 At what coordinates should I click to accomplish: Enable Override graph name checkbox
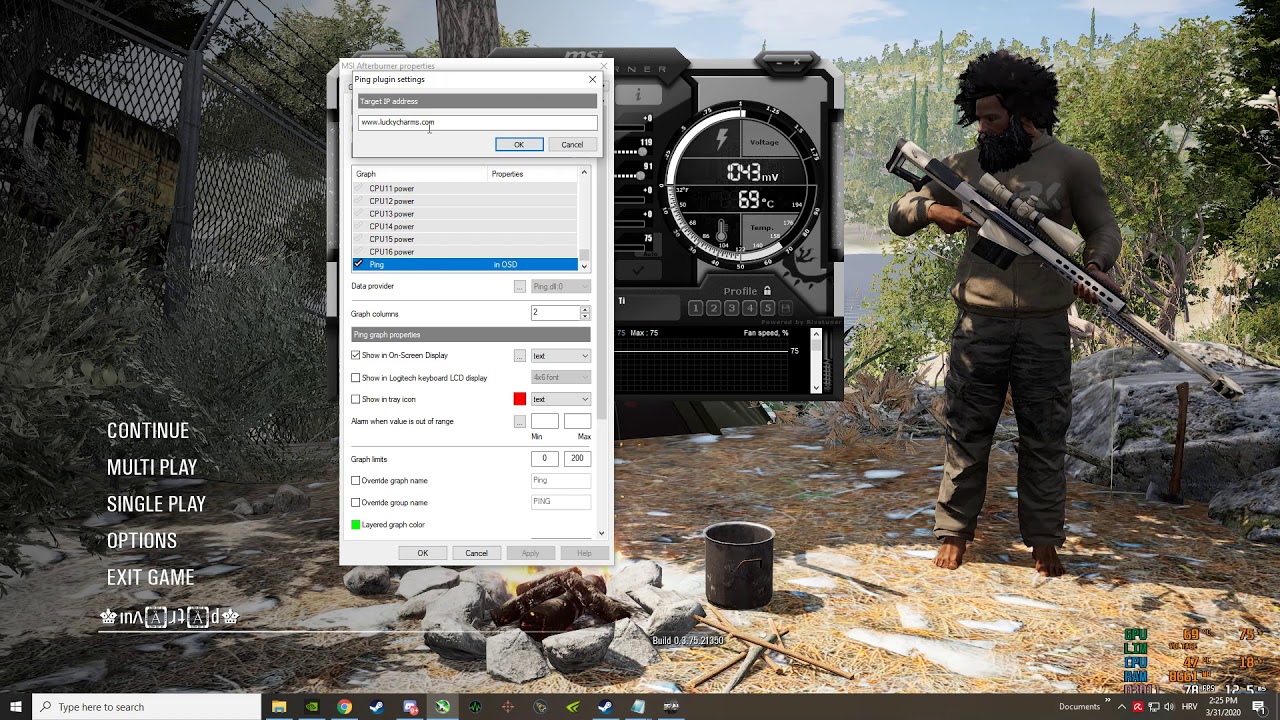pos(355,481)
